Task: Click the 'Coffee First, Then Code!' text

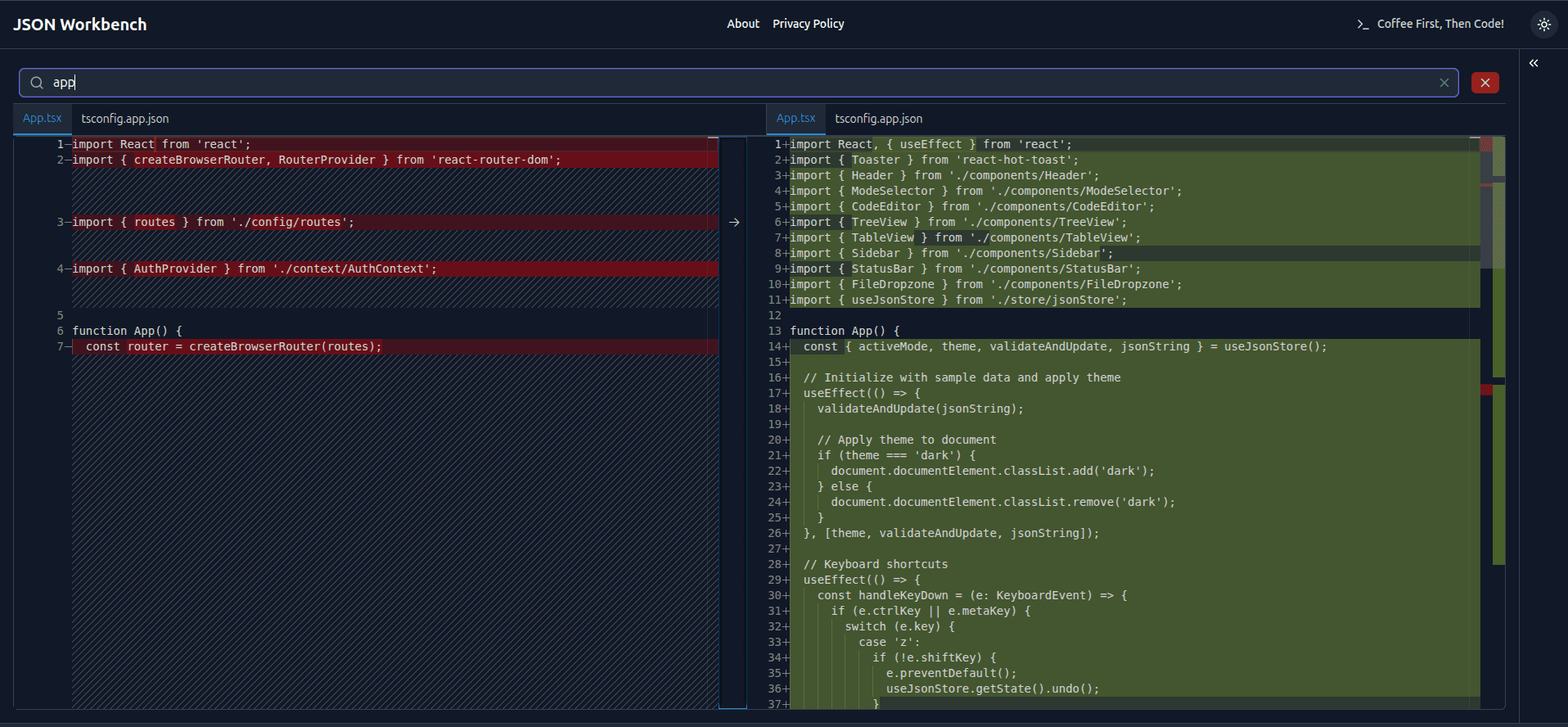Action: [1440, 24]
